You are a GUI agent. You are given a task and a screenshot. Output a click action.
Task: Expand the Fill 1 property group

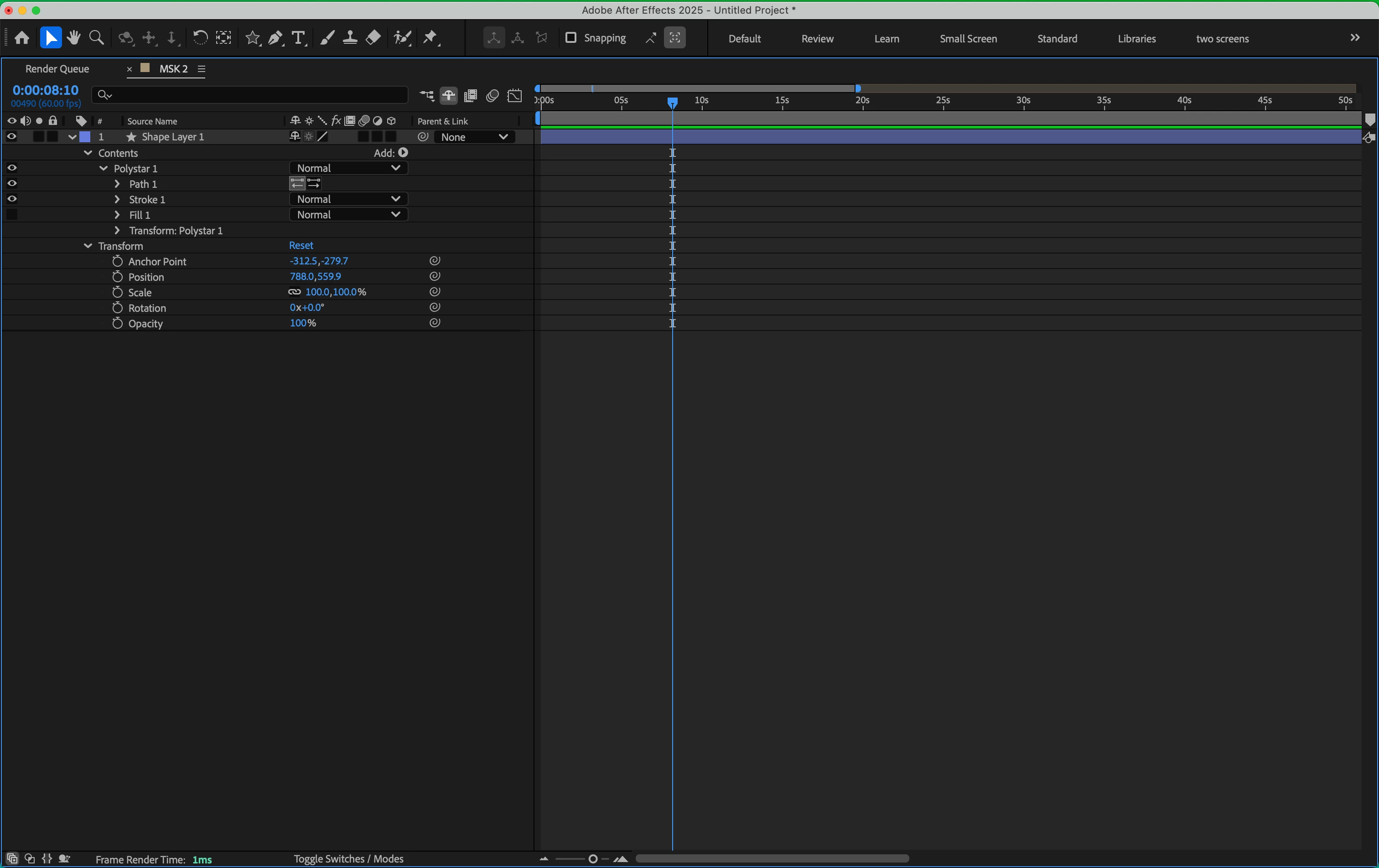(117, 215)
